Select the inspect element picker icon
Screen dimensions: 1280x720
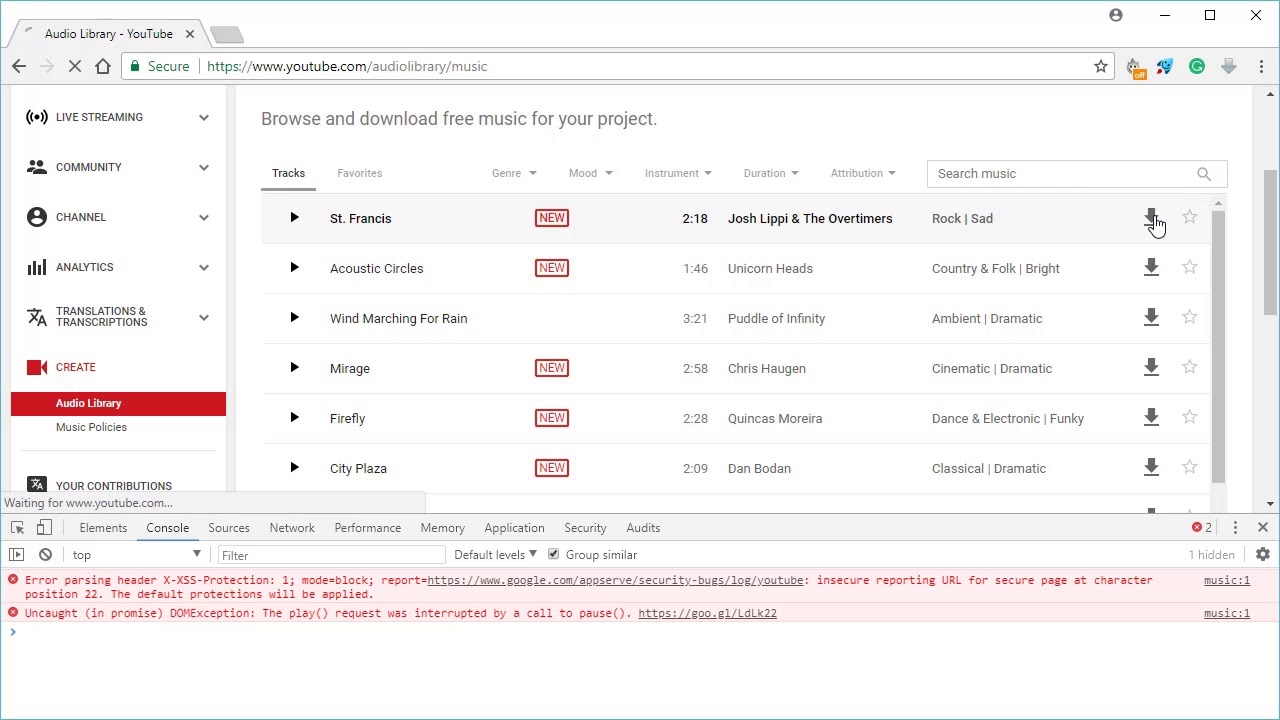click(17, 528)
